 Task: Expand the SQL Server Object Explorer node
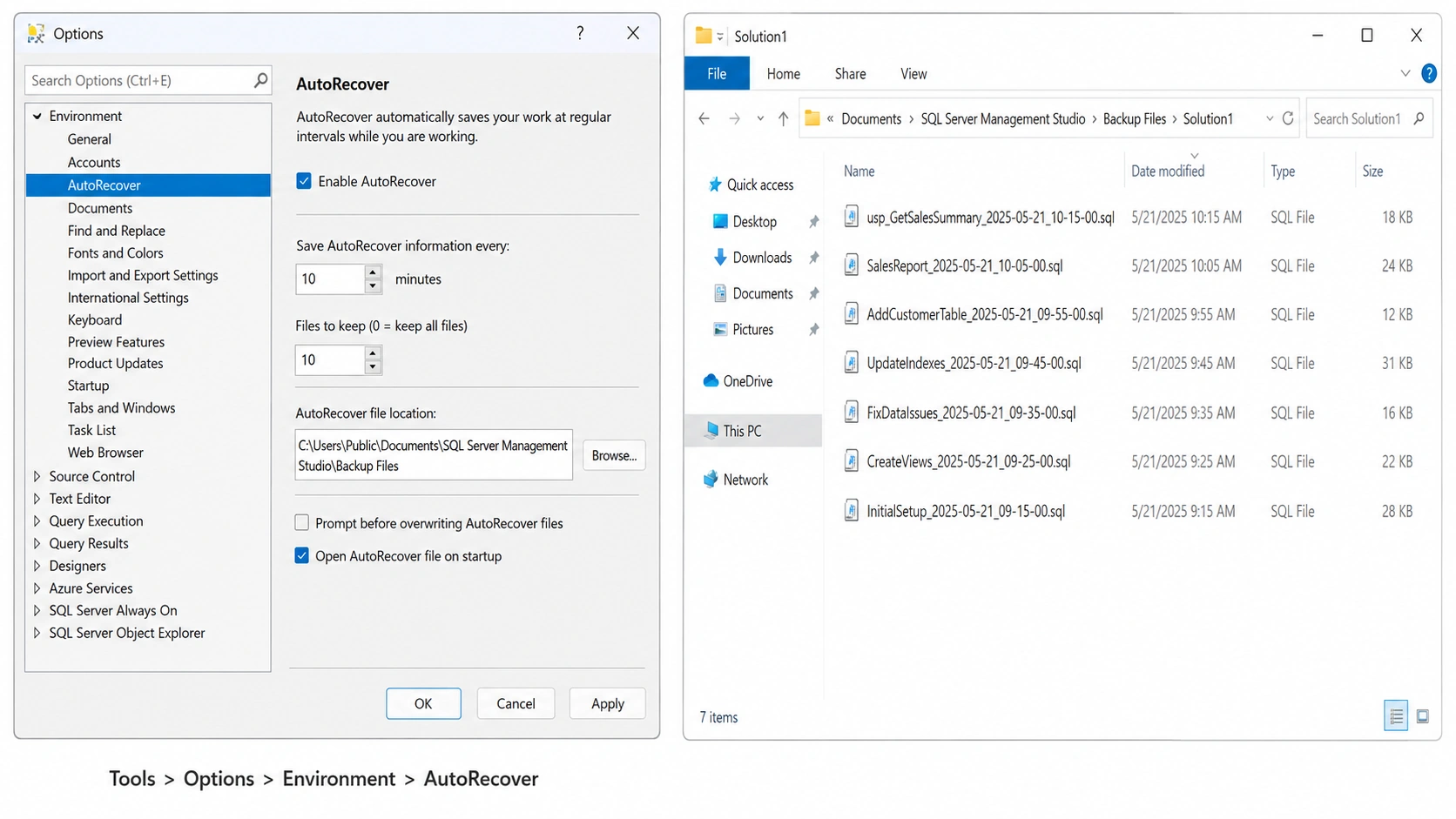coord(37,633)
